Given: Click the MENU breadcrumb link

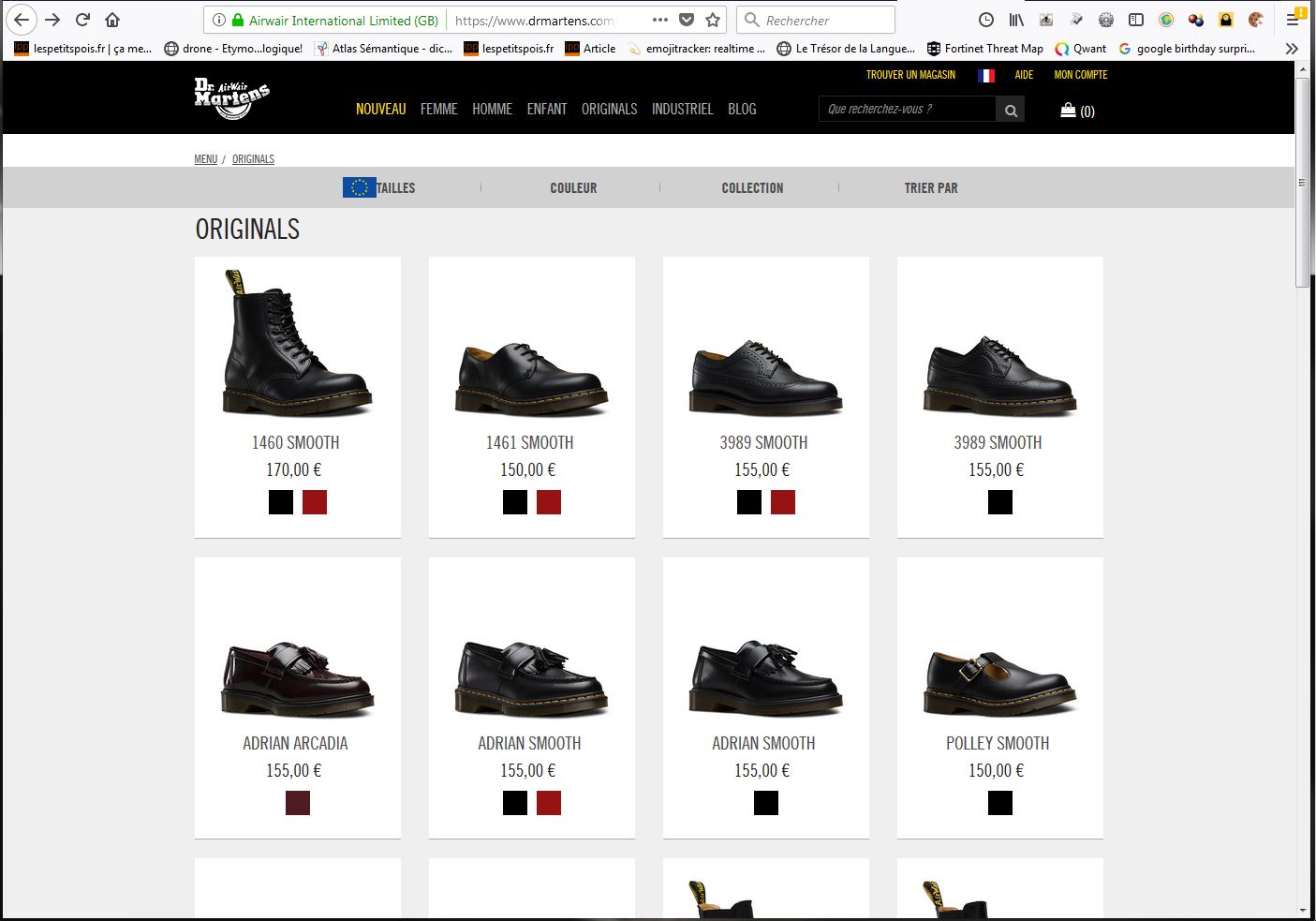Looking at the screenshot, I should point(206,159).
